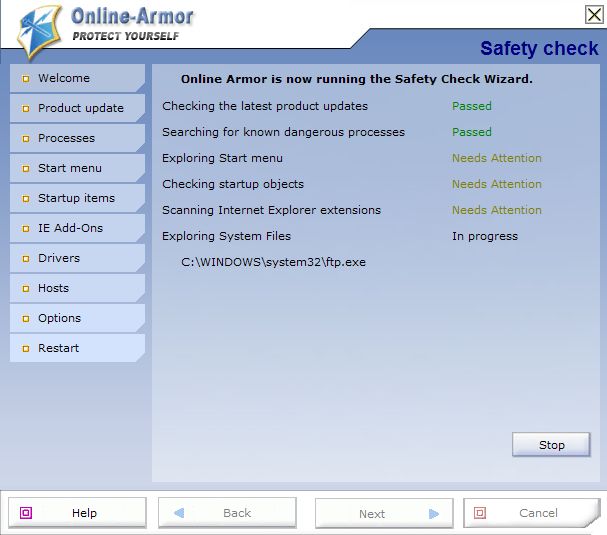Close the Online-Armor window
Image resolution: width=607 pixels, height=535 pixels.
[x=594, y=15]
